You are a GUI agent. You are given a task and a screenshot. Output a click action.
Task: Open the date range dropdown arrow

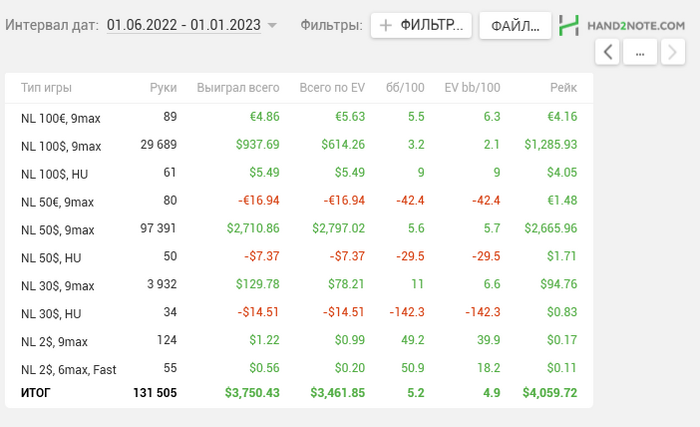(273, 26)
